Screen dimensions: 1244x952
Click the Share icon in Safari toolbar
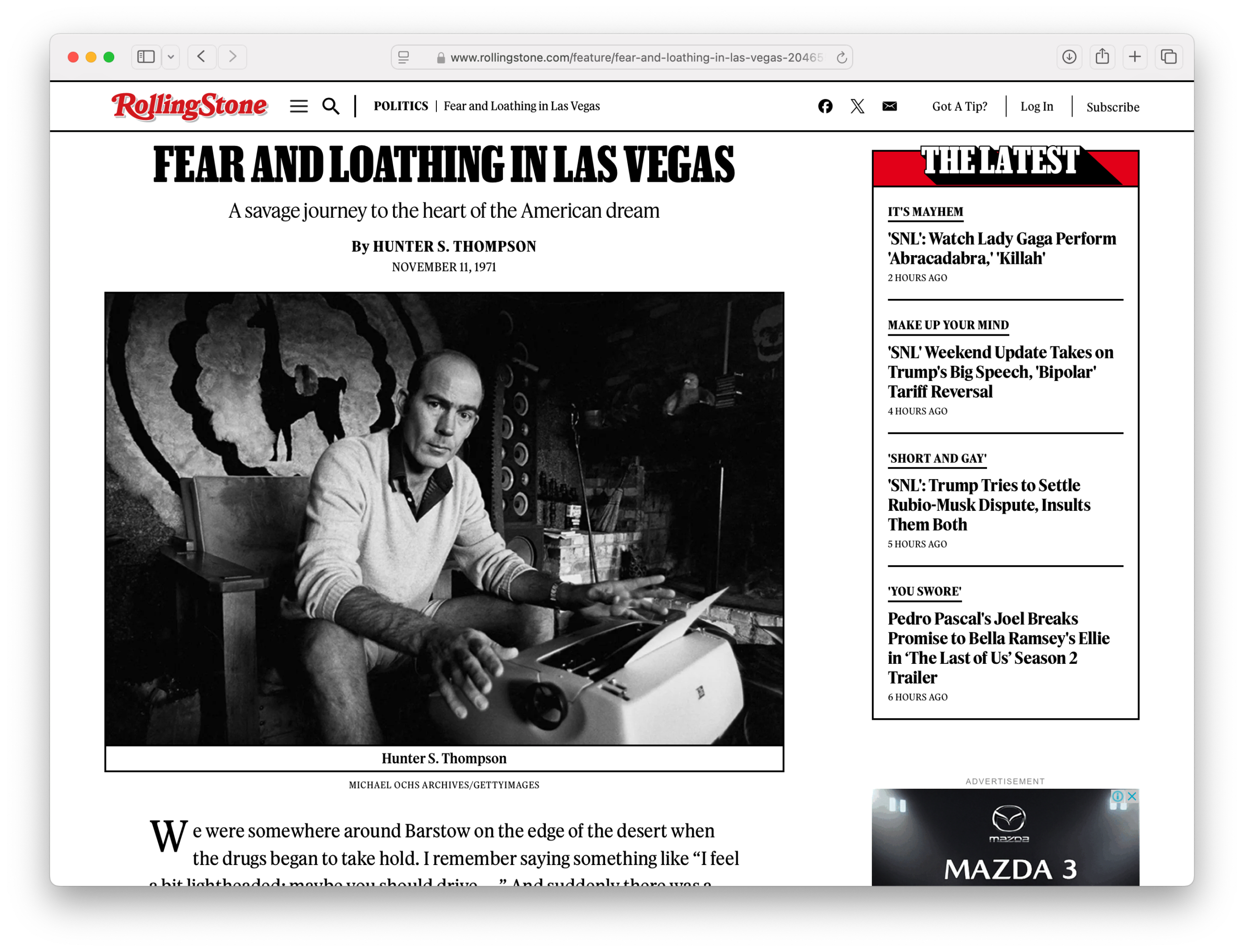tap(1102, 57)
